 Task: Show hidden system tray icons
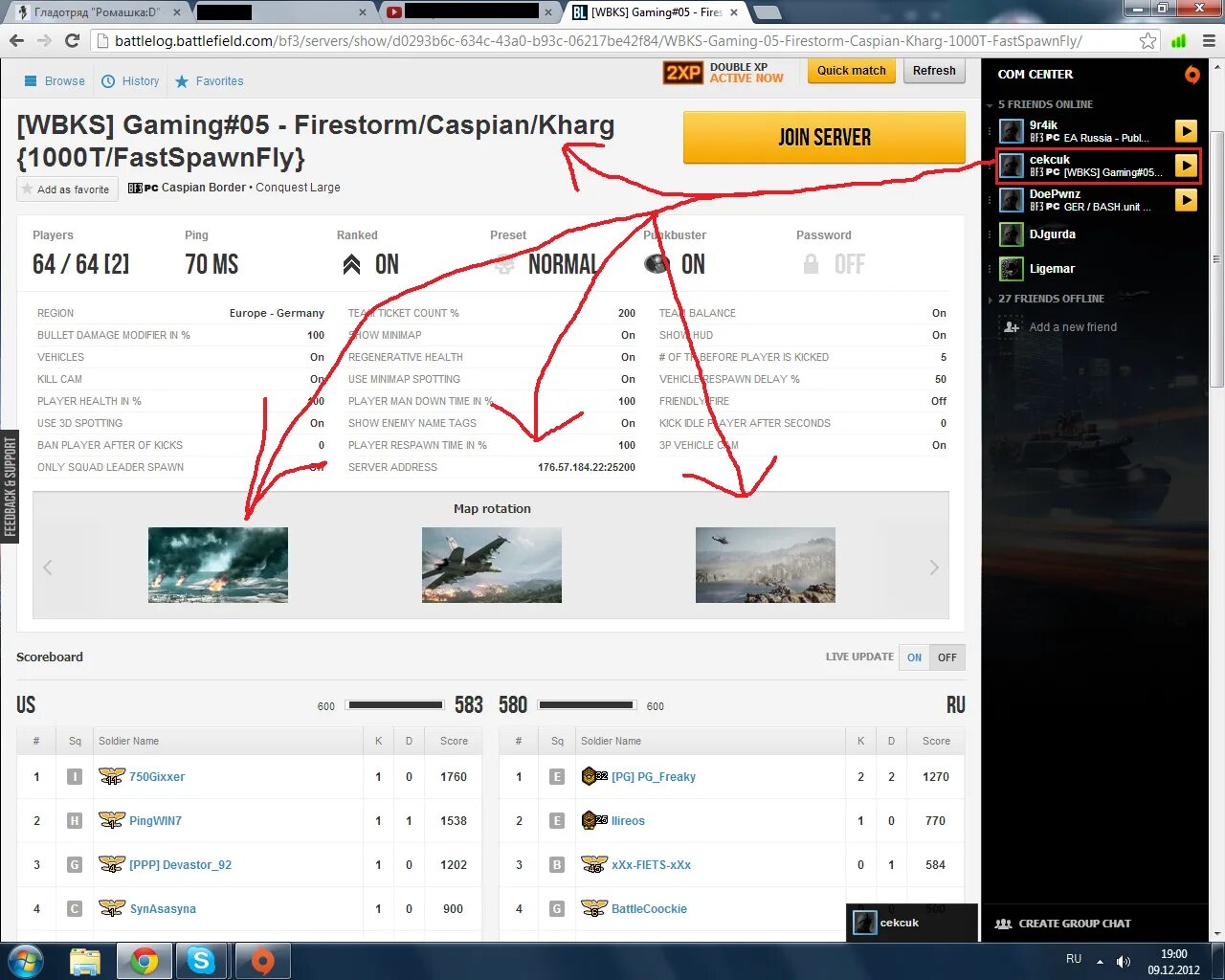[x=1100, y=961]
